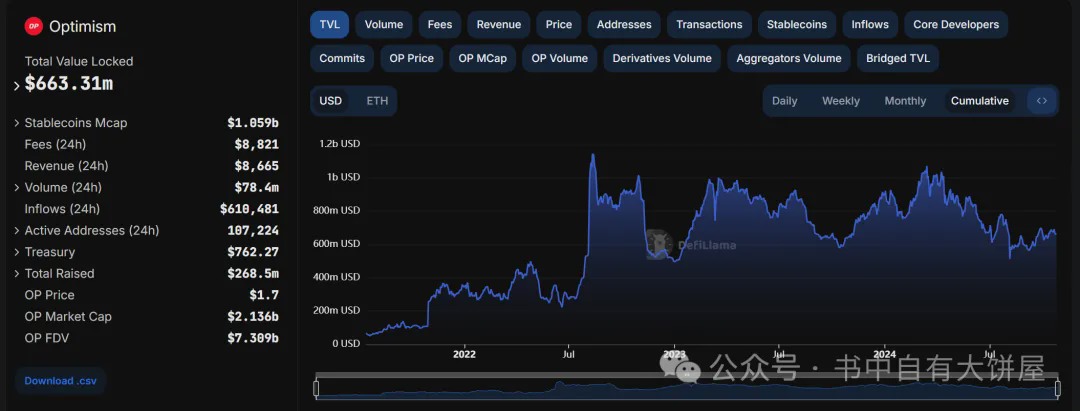
Task: Click the left range slider handle
Action: pyautogui.click(x=315, y=389)
